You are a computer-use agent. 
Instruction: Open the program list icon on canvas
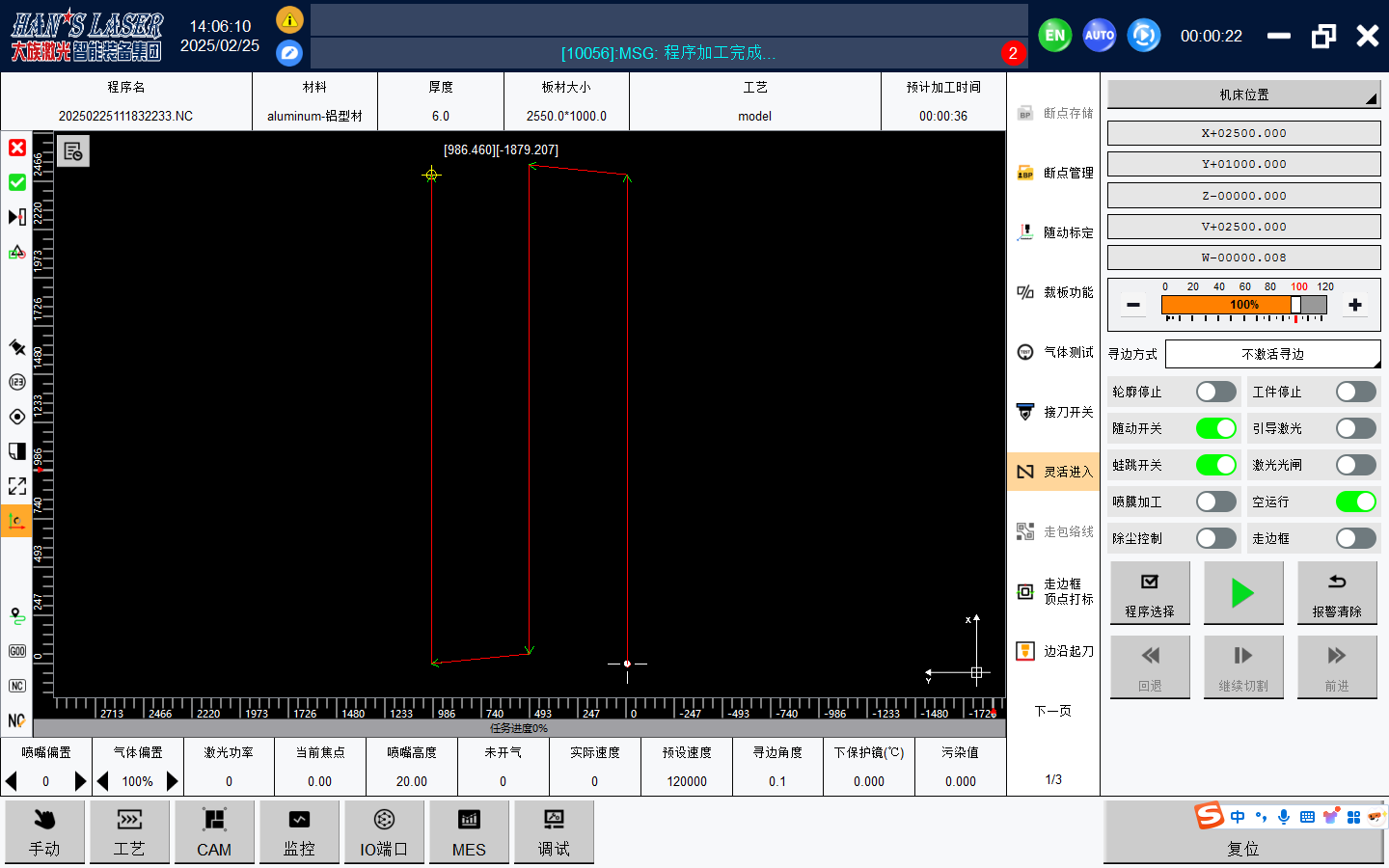73,151
